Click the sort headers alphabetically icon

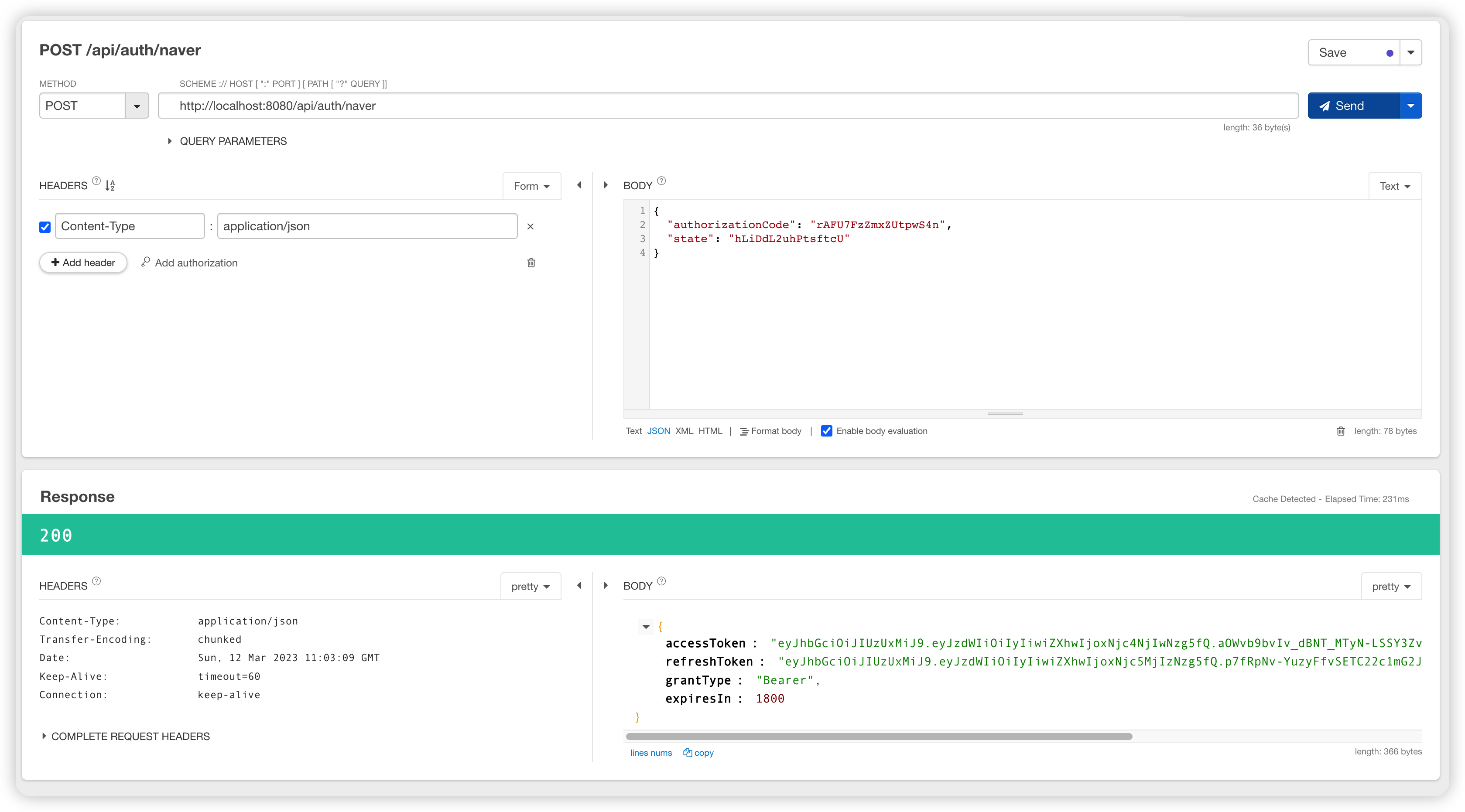point(110,185)
